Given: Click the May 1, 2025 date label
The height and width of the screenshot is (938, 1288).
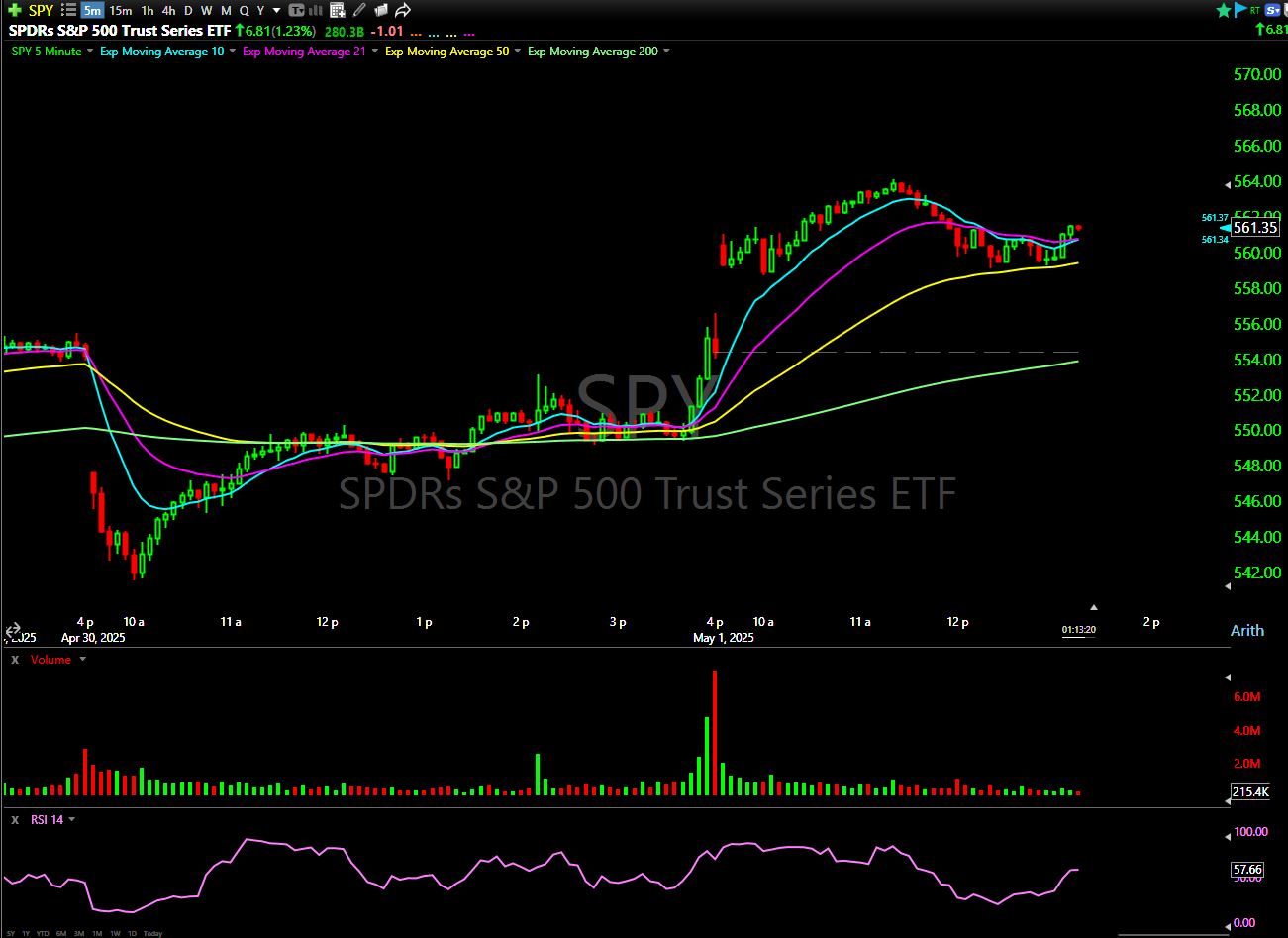Looking at the screenshot, I should tap(724, 638).
